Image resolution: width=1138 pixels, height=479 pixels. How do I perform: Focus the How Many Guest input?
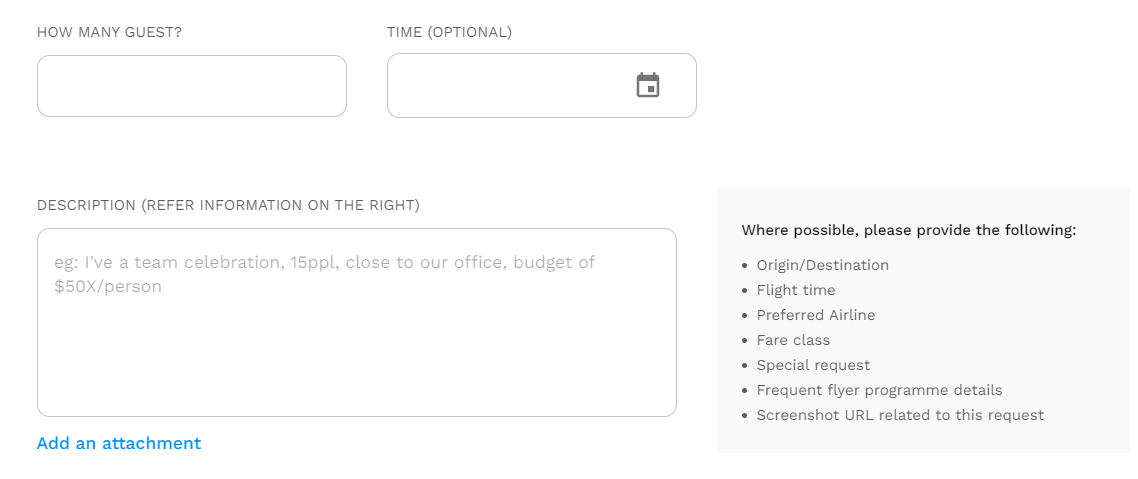192,86
